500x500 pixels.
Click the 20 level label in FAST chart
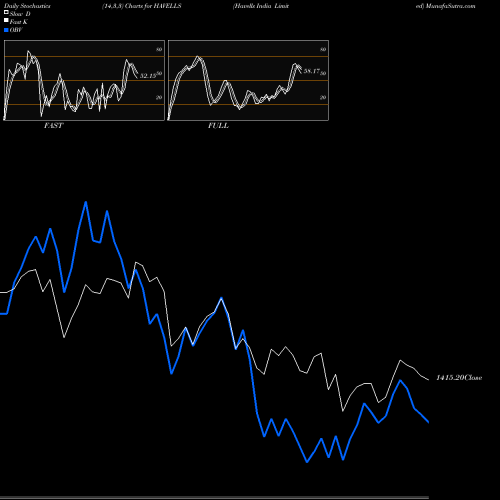coord(159,97)
